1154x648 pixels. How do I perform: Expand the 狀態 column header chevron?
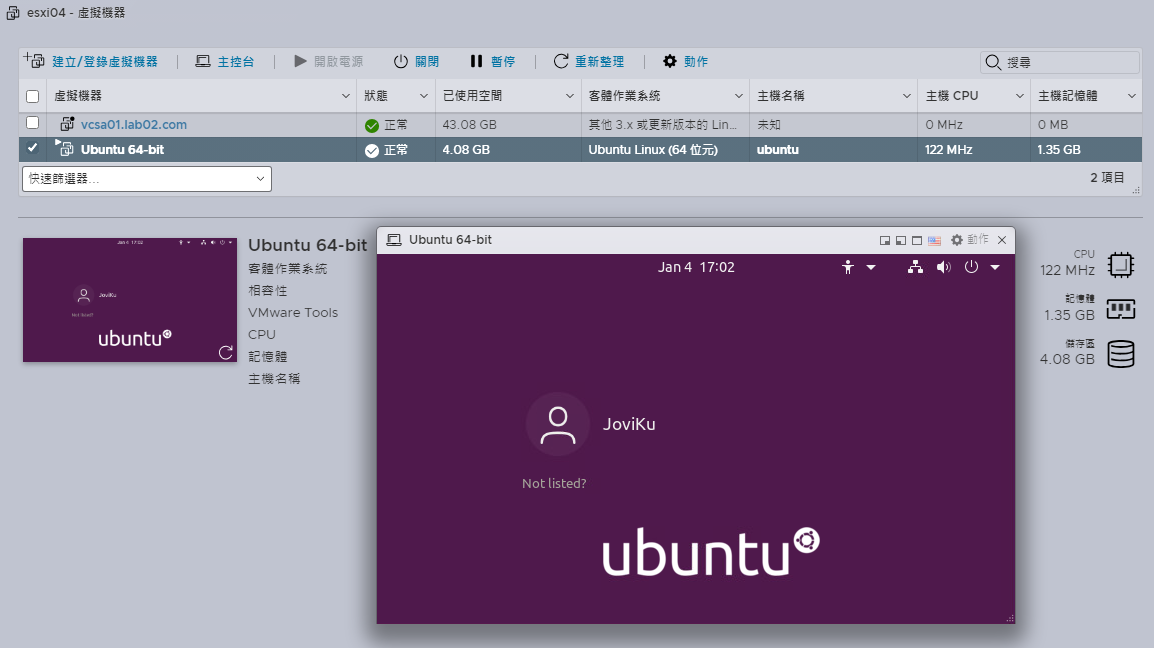424,96
